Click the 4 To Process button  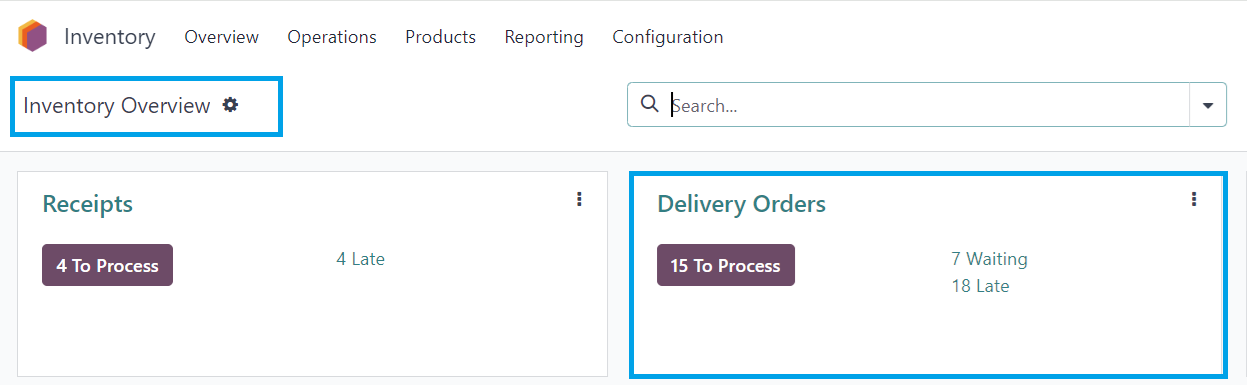click(107, 265)
